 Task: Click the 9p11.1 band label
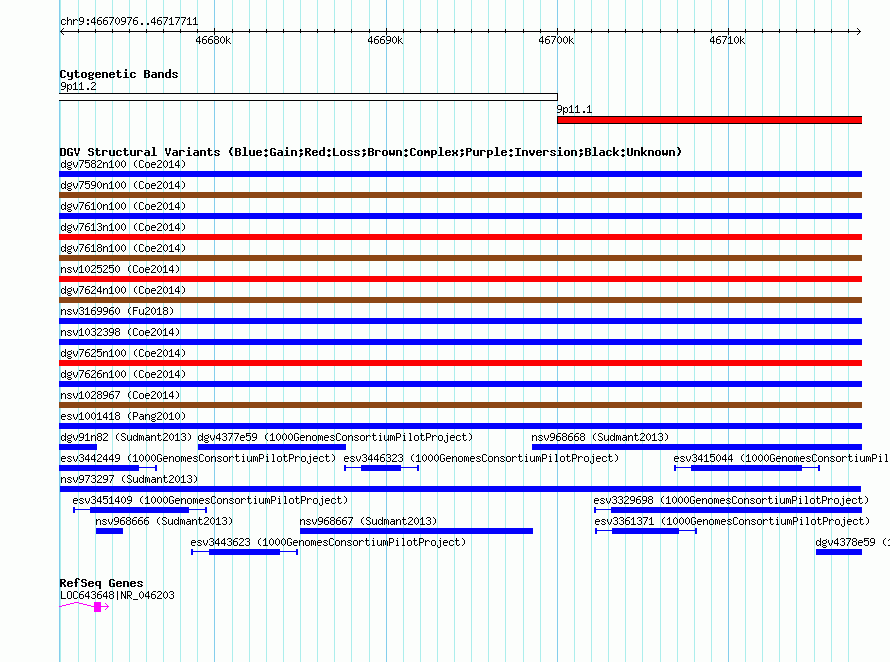coord(574,109)
